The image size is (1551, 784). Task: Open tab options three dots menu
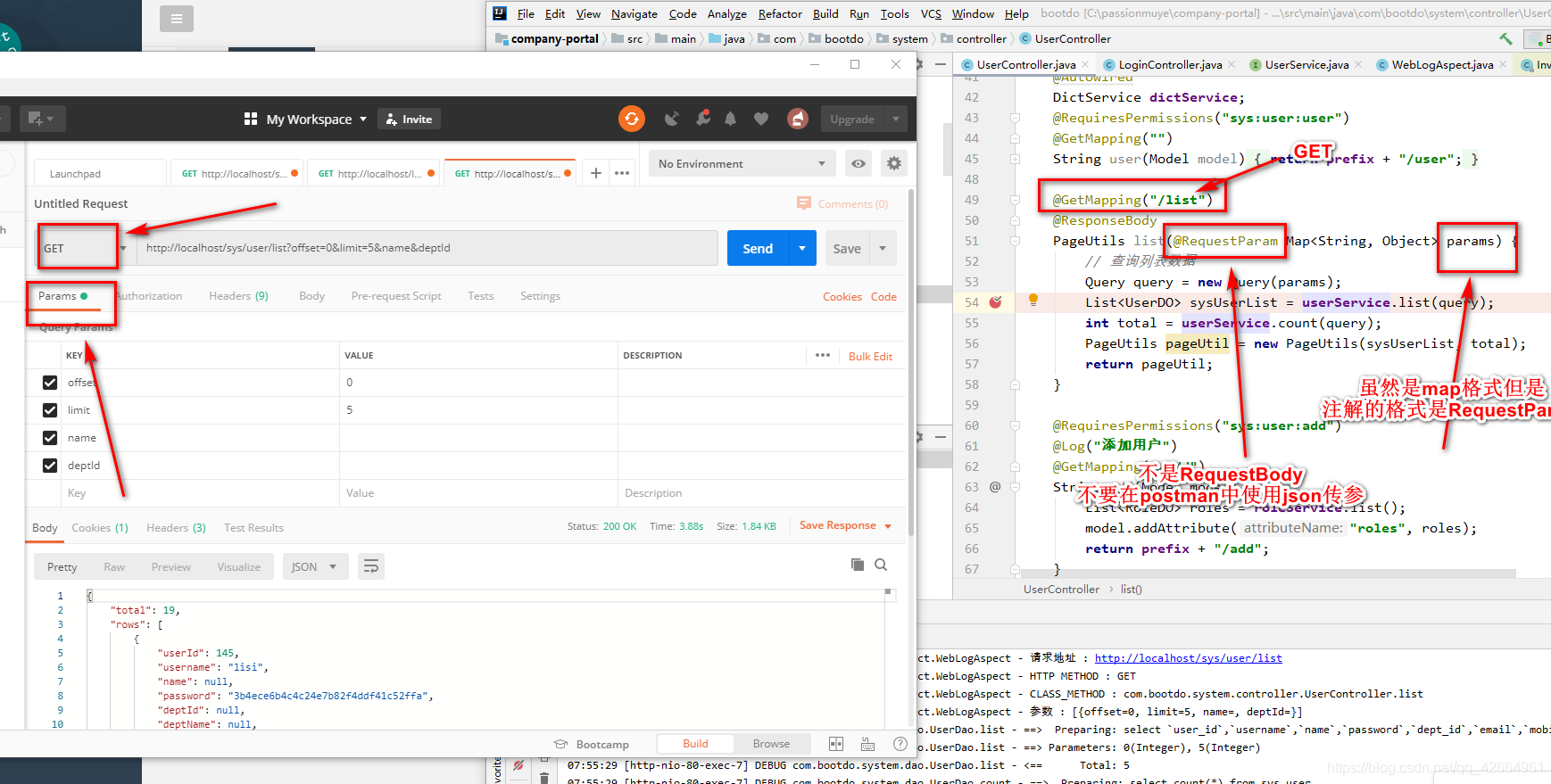tap(622, 173)
